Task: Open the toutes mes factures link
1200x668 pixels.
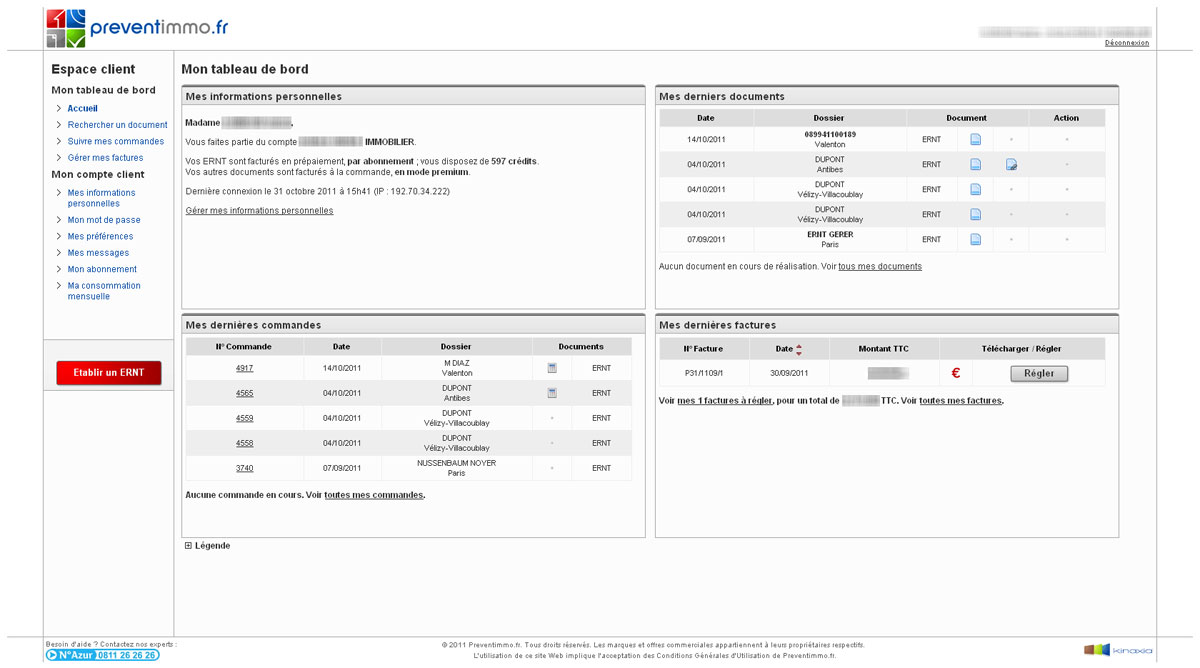Action: [960, 401]
